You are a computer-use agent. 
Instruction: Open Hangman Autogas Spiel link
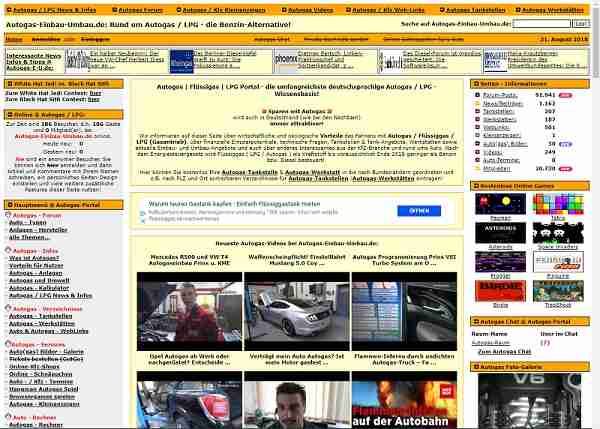pos(44,389)
